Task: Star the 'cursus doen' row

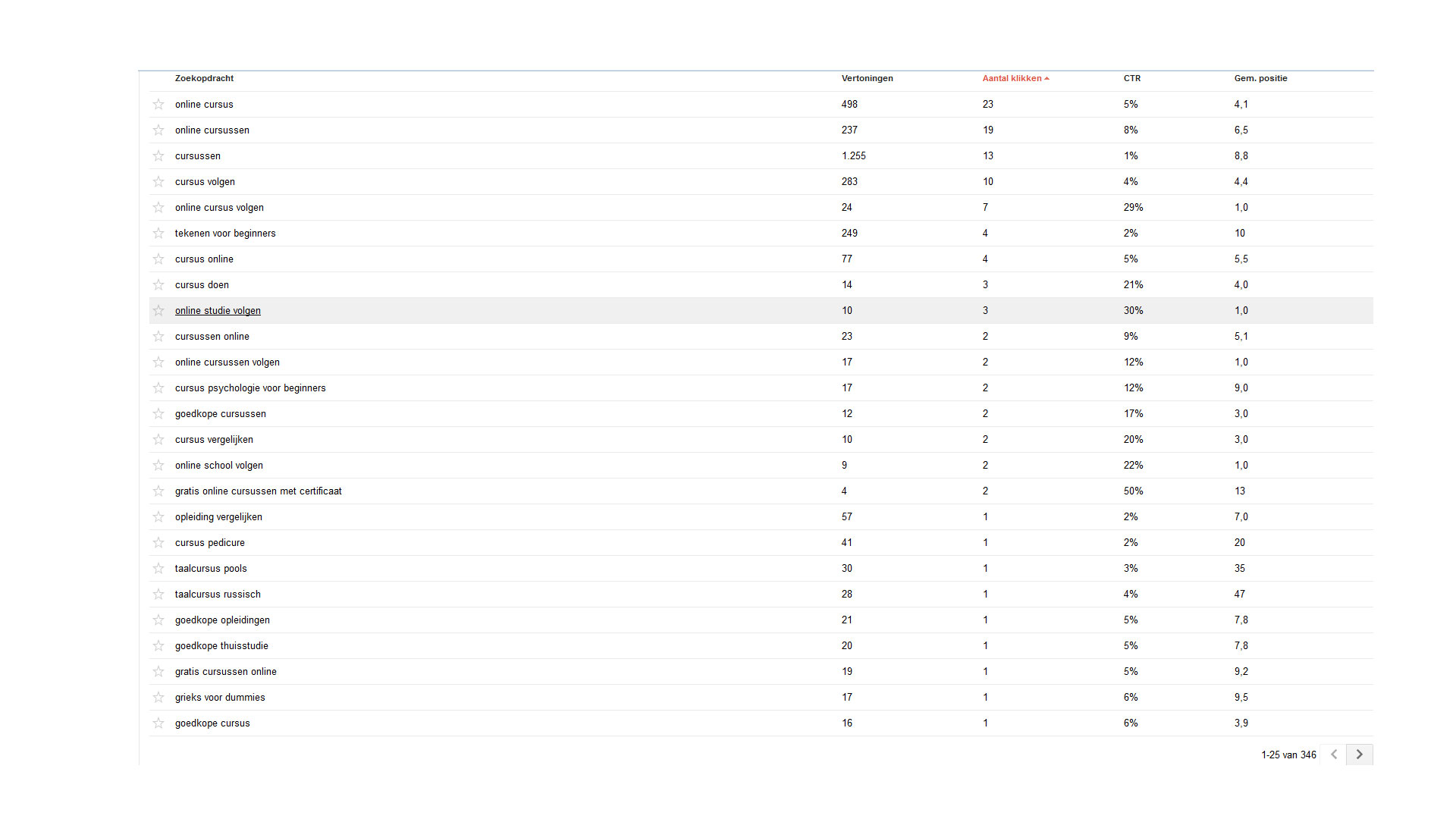Action: [x=158, y=285]
